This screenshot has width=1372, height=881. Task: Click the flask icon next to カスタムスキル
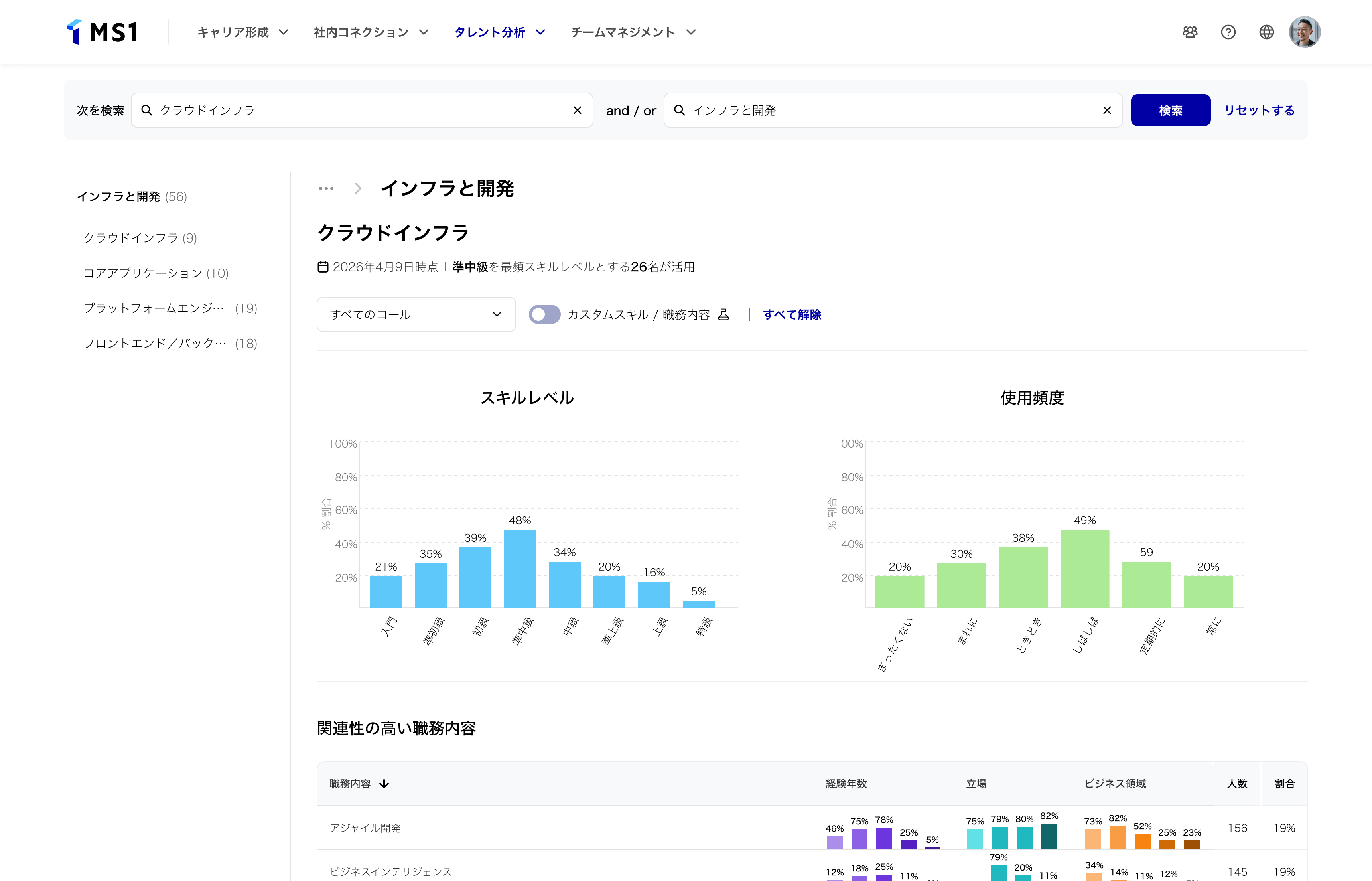point(724,315)
